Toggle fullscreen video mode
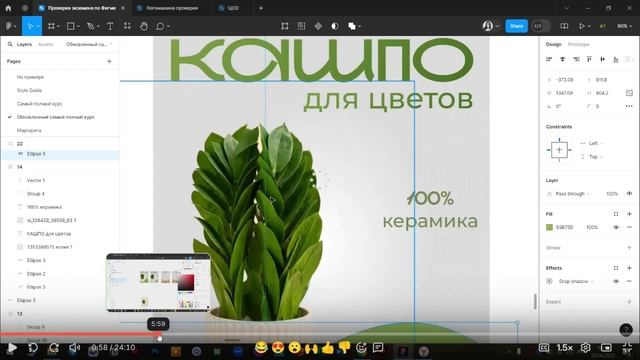The height and width of the screenshot is (360, 640). 627,347
